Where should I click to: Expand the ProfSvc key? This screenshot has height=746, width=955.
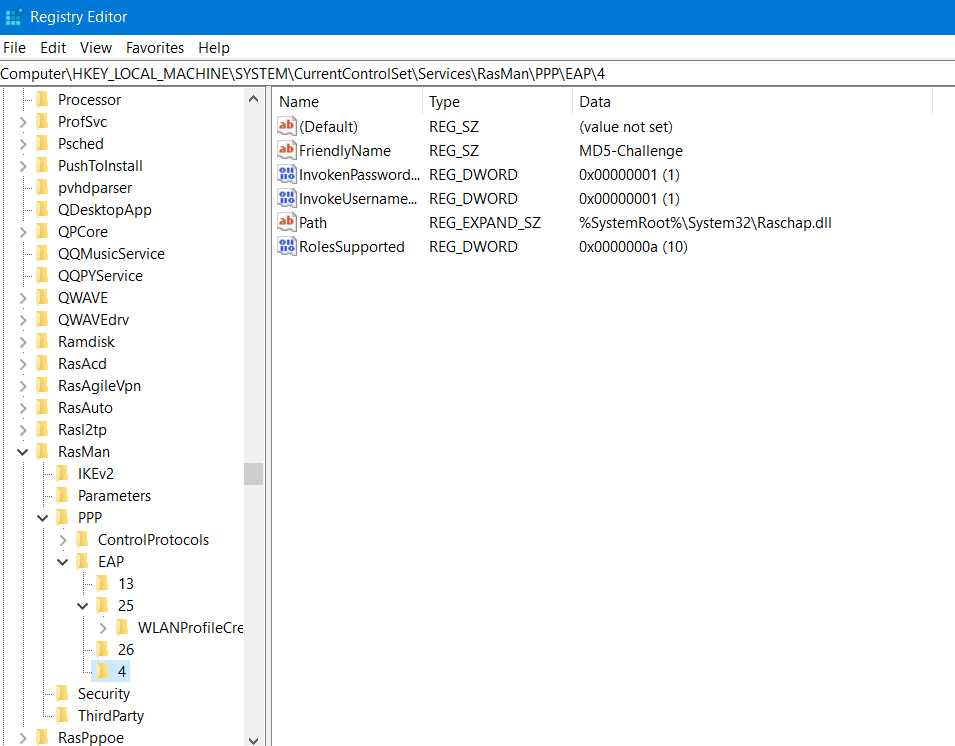[23, 122]
